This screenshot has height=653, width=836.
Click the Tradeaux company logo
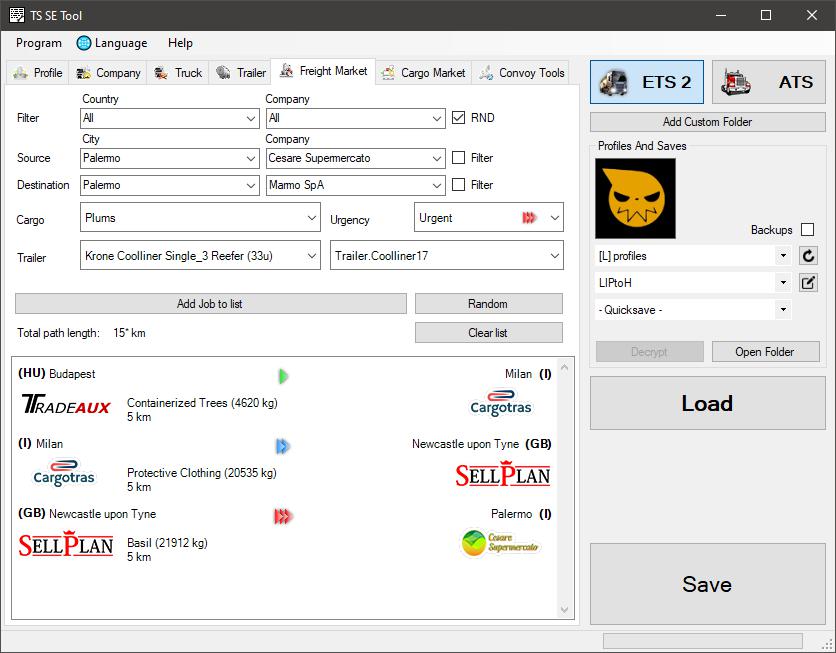(66, 405)
